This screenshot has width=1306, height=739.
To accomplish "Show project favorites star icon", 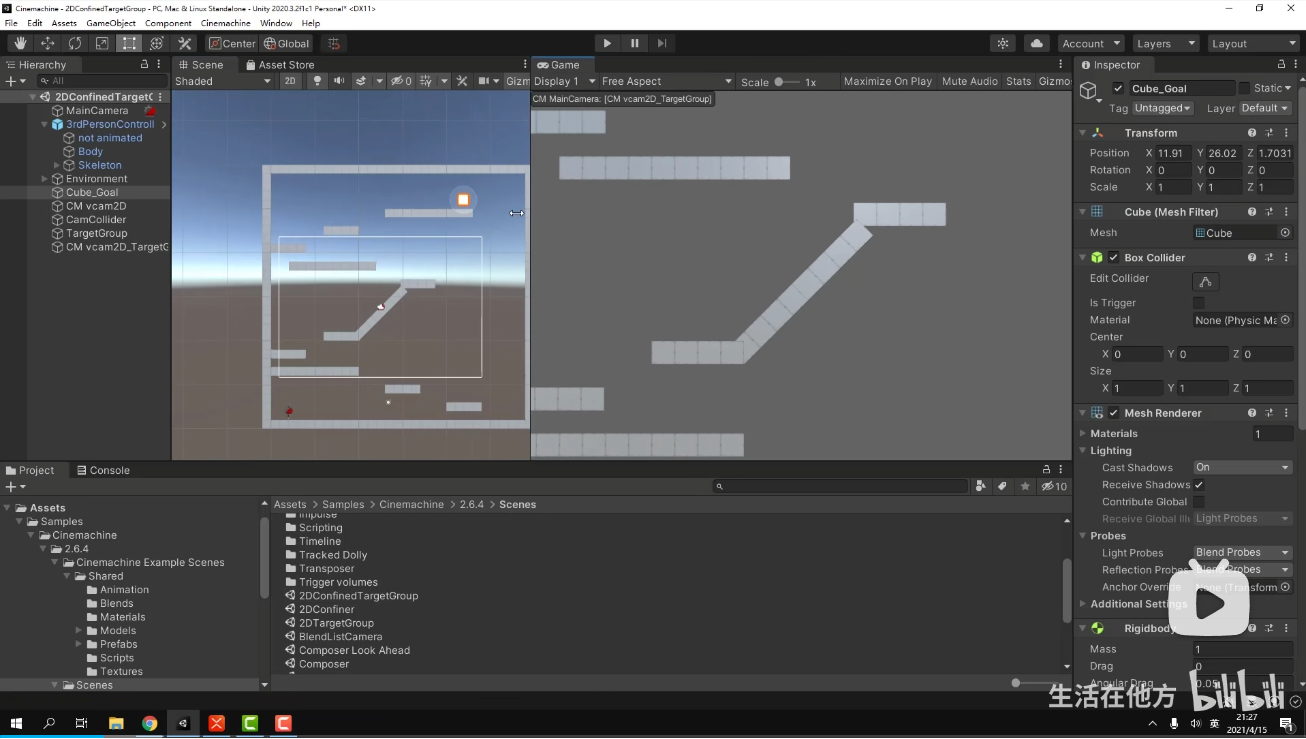I will pos(1025,486).
